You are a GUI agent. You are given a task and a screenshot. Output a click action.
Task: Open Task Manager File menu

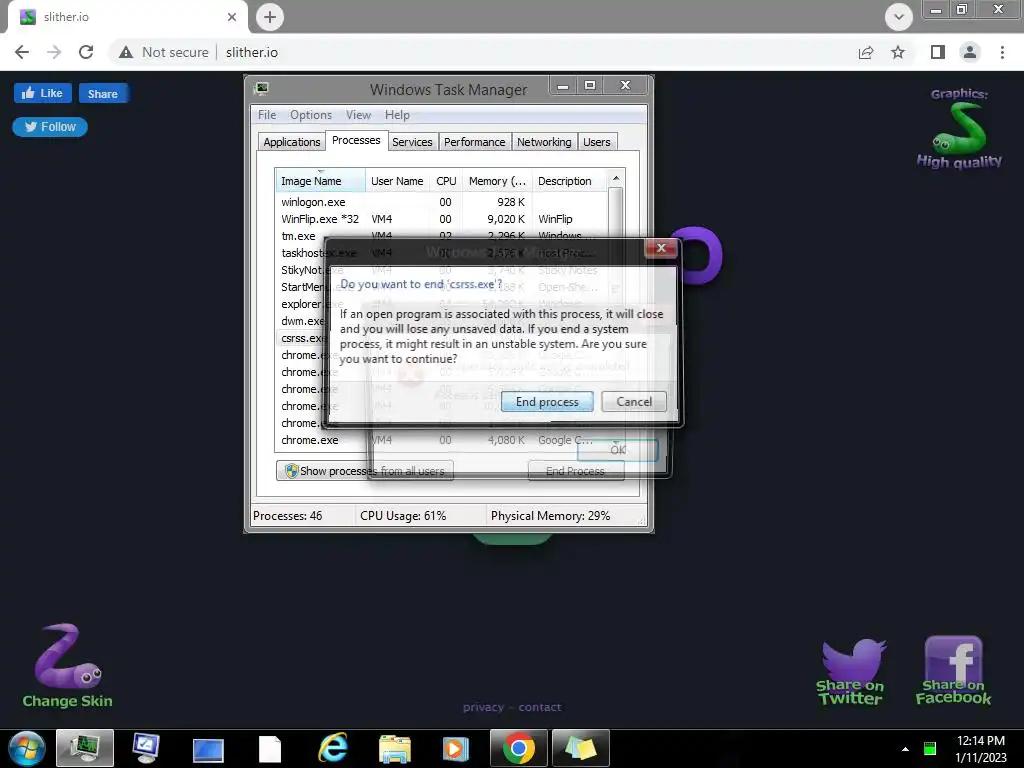tap(266, 115)
